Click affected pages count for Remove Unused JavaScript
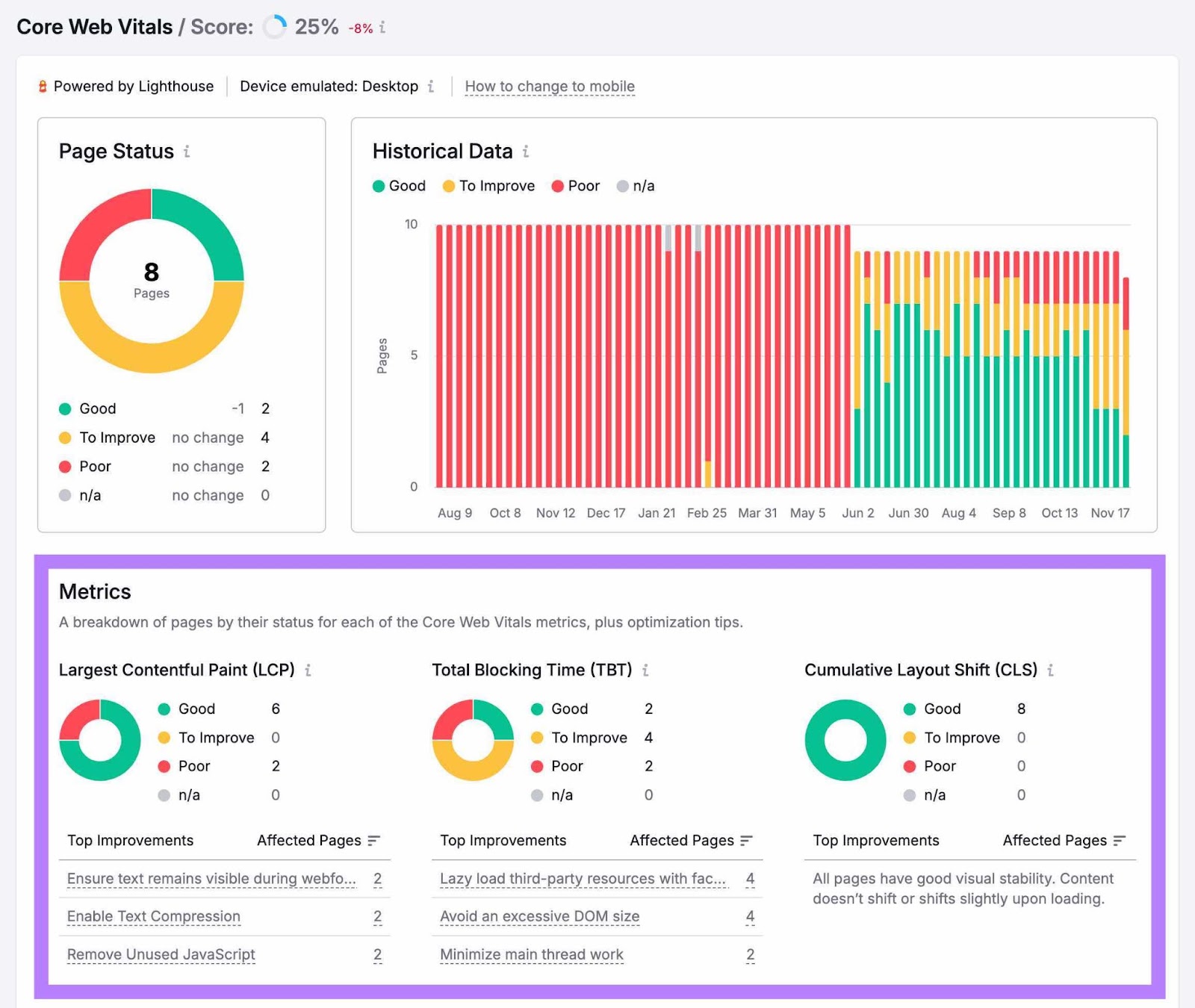 (378, 954)
